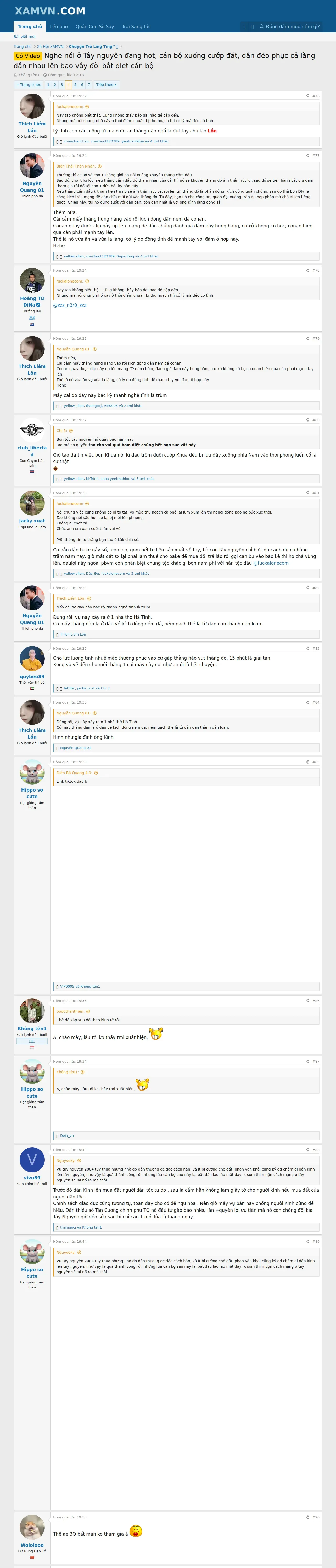Share post #76 via share icon
This screenshot has width=336, height=1568.
307,96
